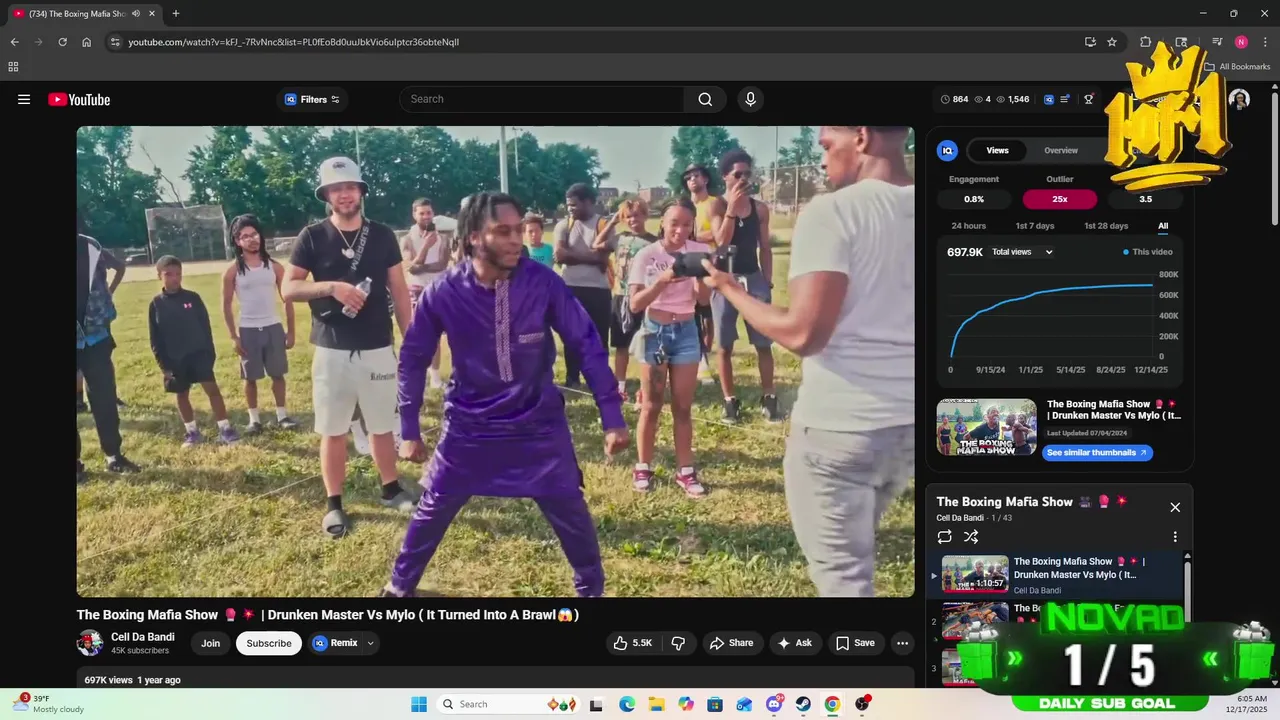Expand the Total views dropdown
The height and width of the screenshot is (720, 1280).
(1022, 252)
